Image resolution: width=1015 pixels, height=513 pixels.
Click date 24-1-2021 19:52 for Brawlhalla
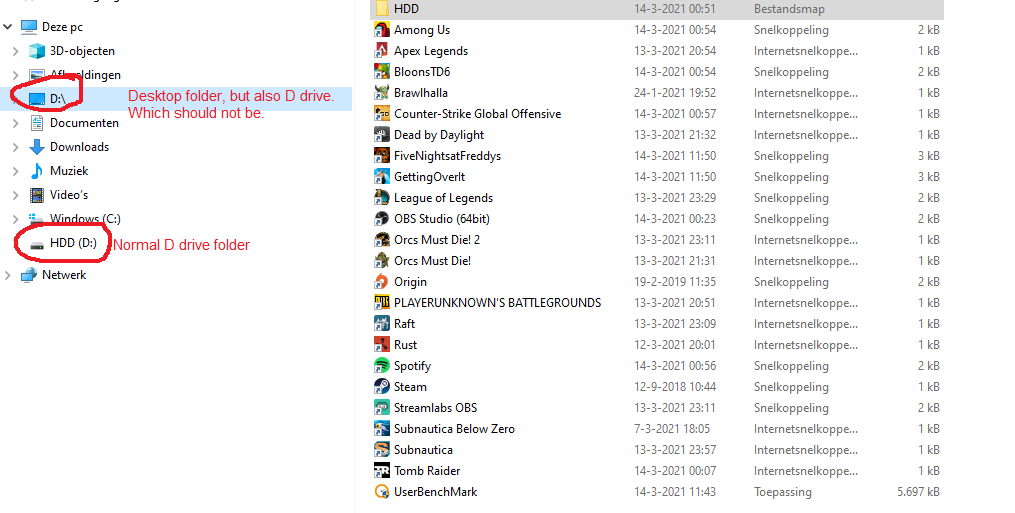pyautogui.click(x=675, y=93)
